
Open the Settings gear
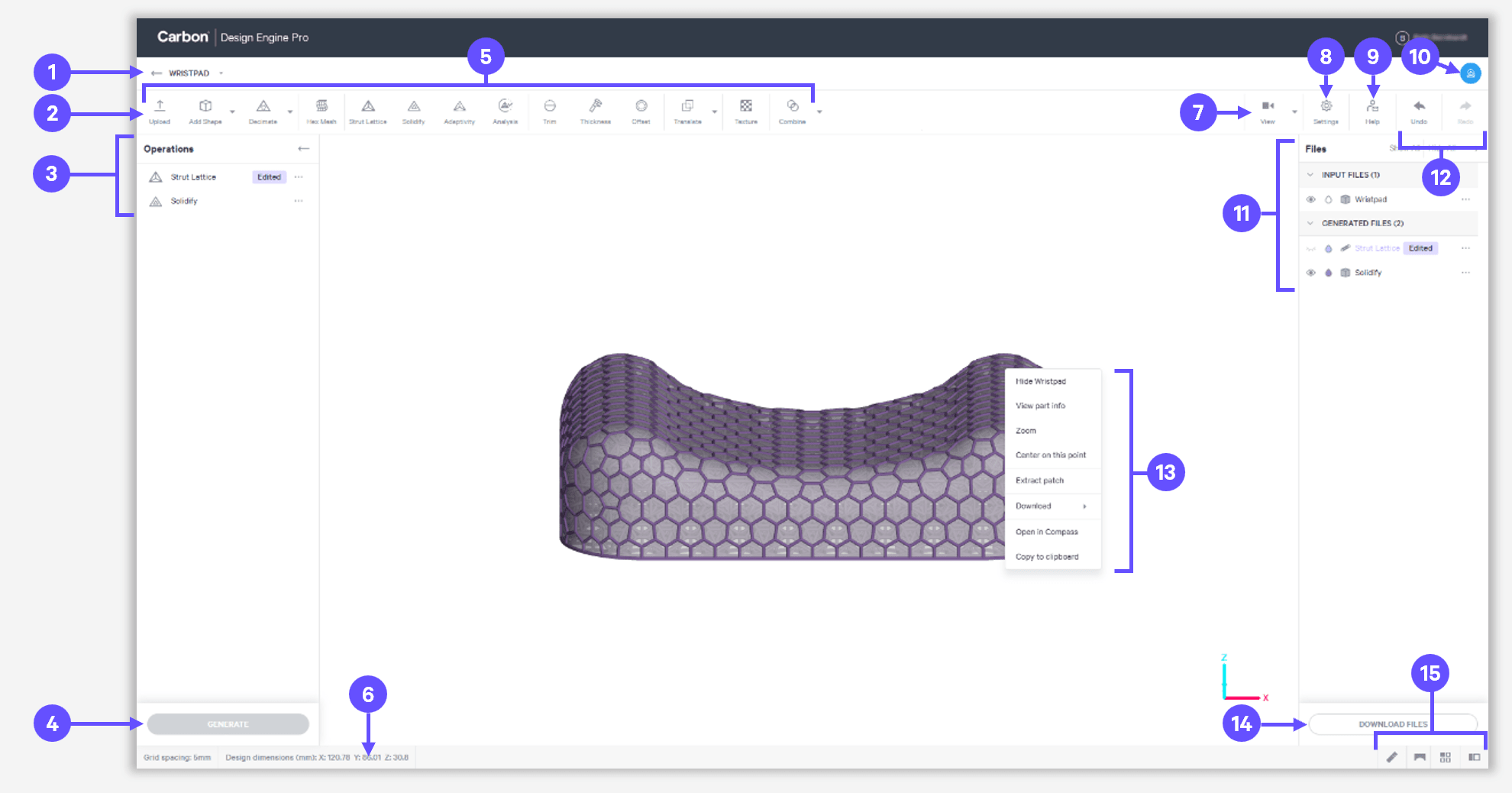click(1326, 106)
